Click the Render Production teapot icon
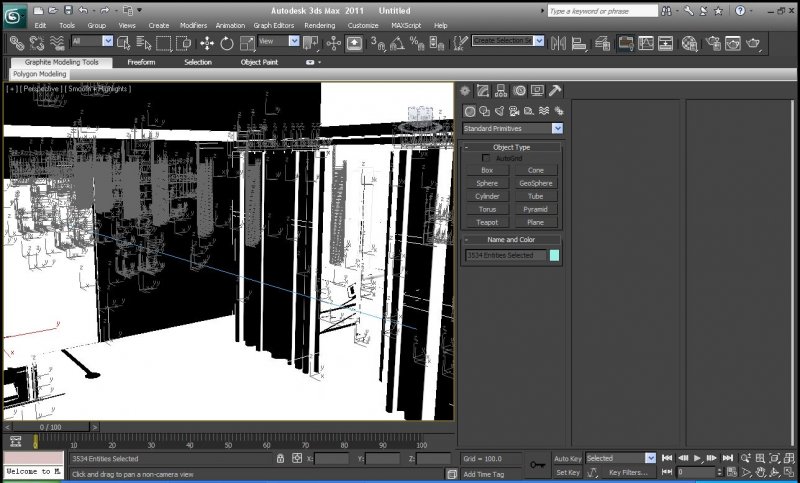The image size is (800, 483). (753, 43)
